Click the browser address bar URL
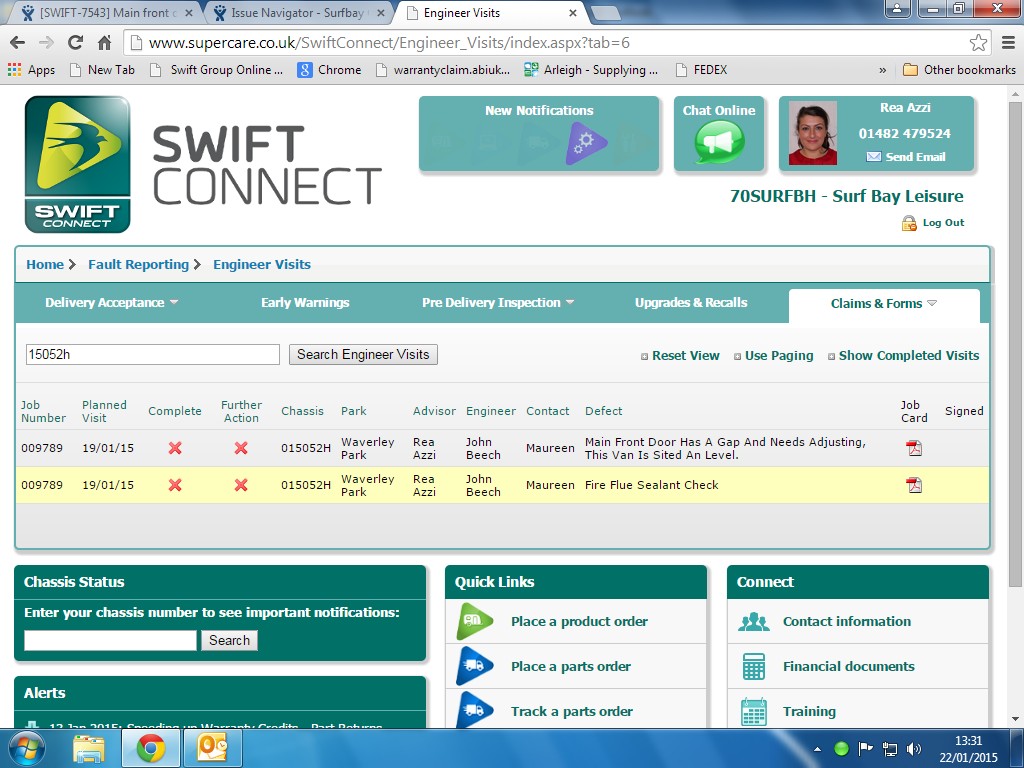The height and width of the screenshot is (768, 1024). pos(389,43)
